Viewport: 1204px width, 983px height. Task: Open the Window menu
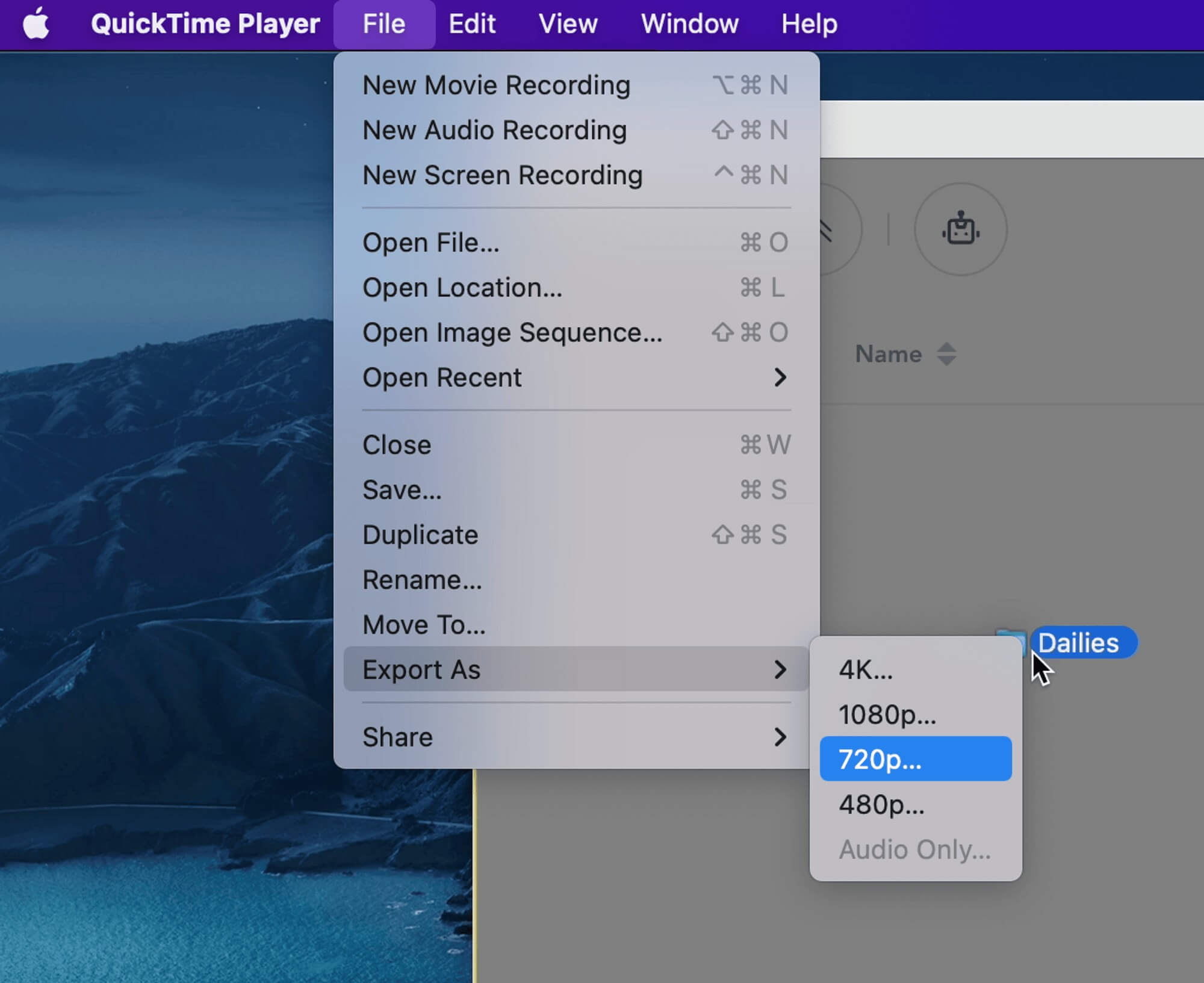[x=689, y=23]
